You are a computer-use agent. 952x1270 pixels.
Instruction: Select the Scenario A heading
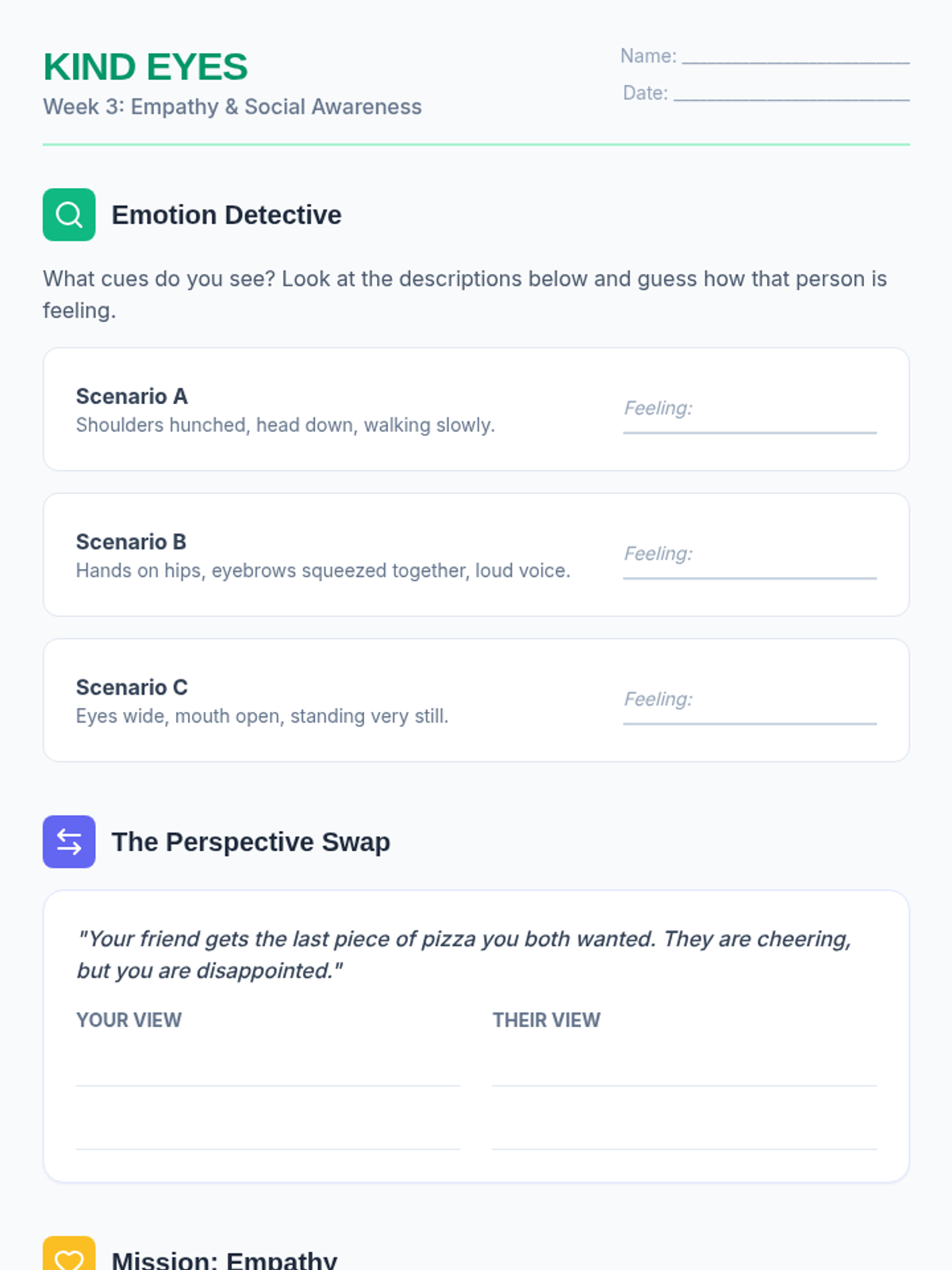pyautogui.click(x=132, y=396)
